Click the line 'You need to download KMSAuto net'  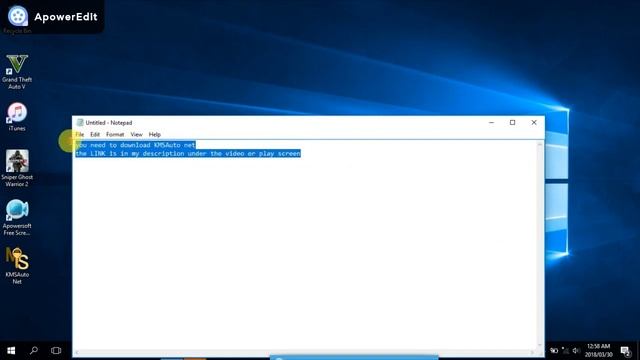[136, 145]
